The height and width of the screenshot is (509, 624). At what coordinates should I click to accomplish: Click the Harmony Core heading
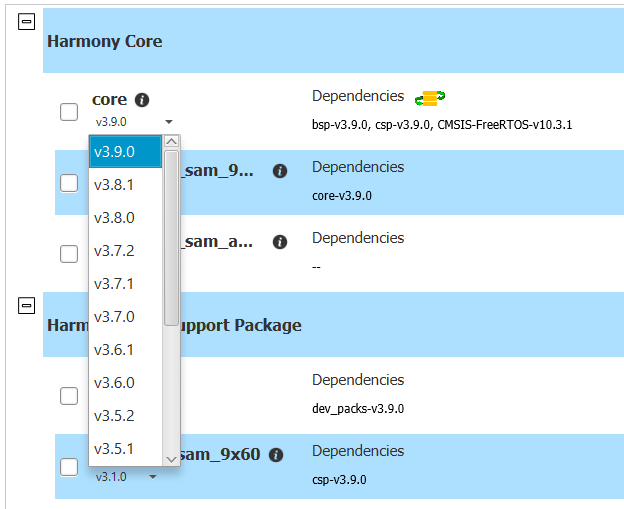105,41
